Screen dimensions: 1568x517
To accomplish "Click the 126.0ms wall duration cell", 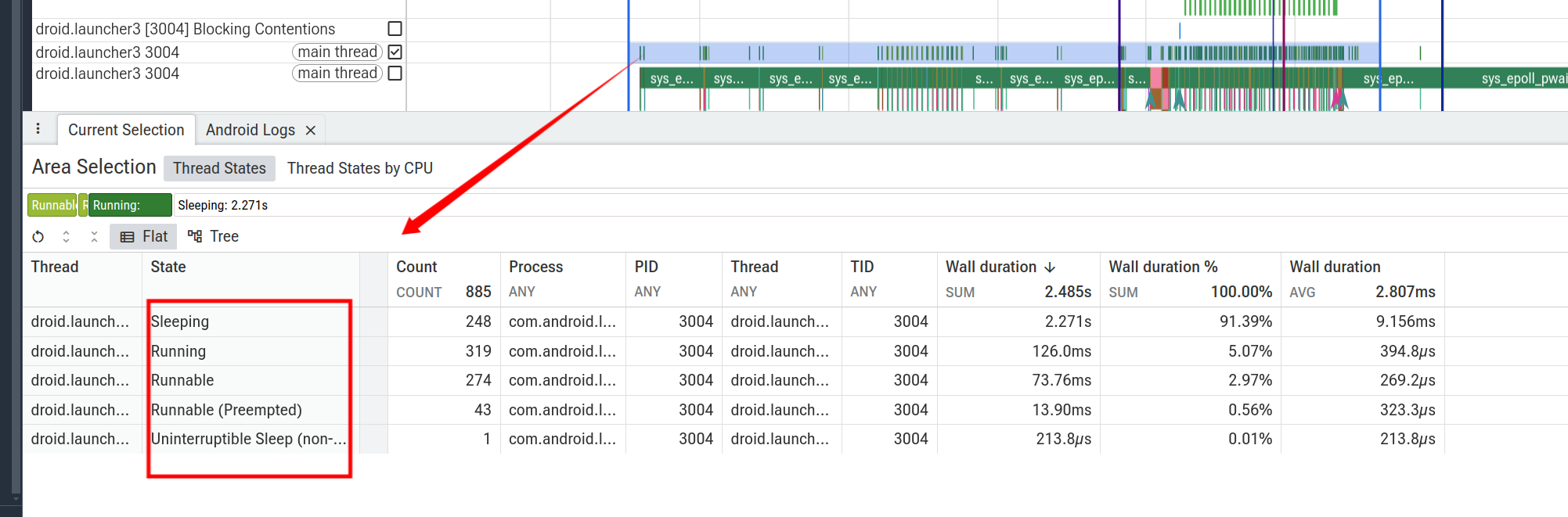I will pyautogui.click(x=1018, y=351).
